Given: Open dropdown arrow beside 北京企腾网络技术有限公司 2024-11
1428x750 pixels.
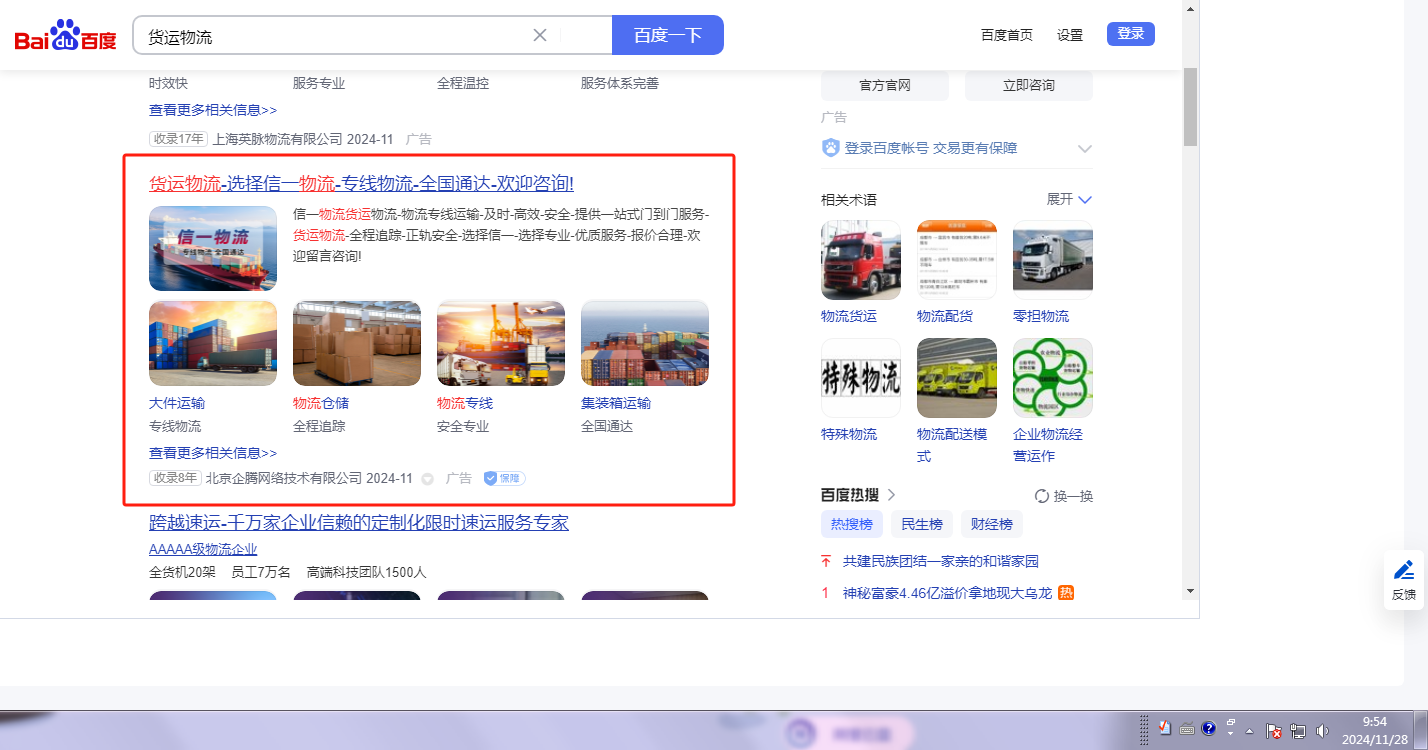Looking at the screenshot, I should [428, 479].
